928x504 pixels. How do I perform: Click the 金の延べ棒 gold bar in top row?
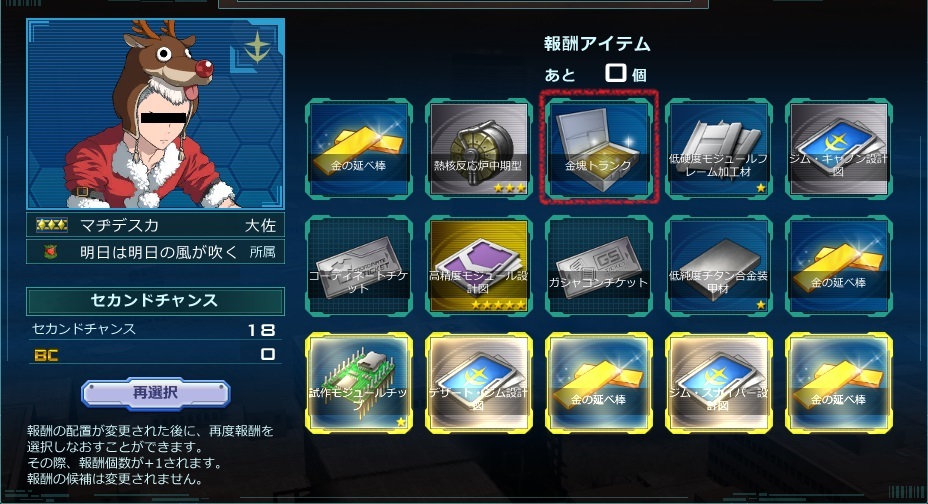pos(359,148)
